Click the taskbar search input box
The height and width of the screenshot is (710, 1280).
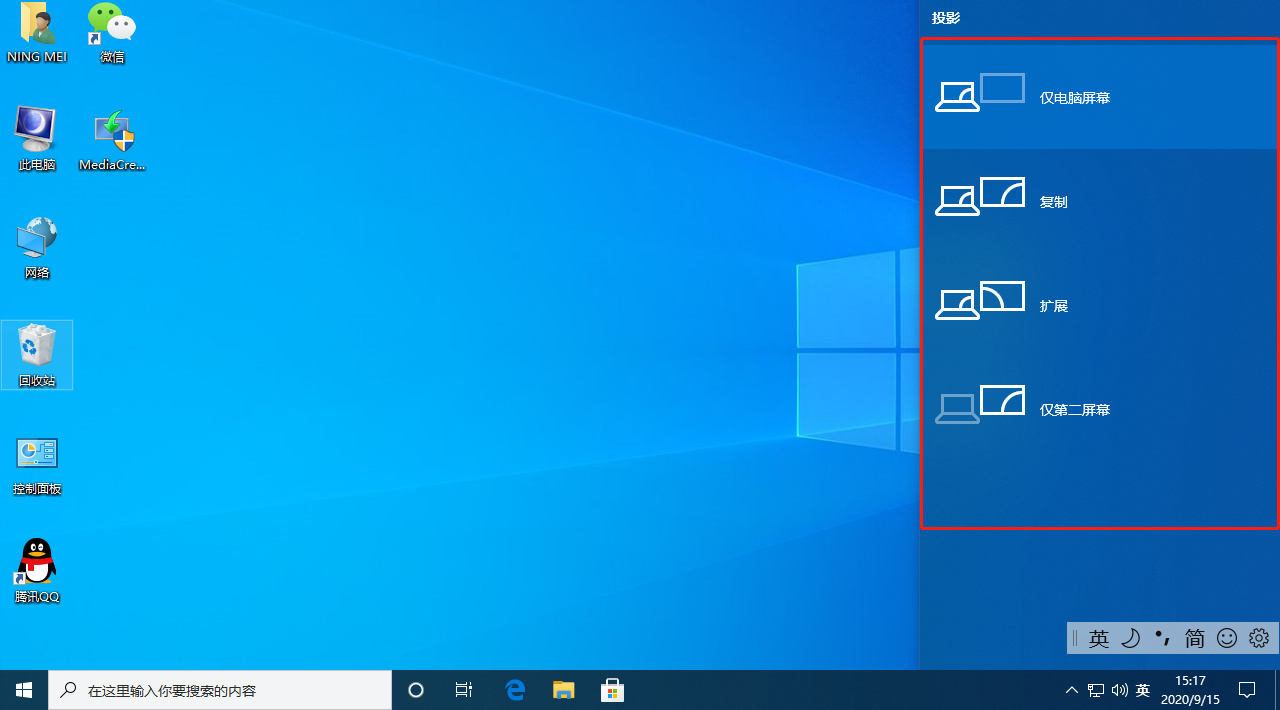[x=222, y=690]
